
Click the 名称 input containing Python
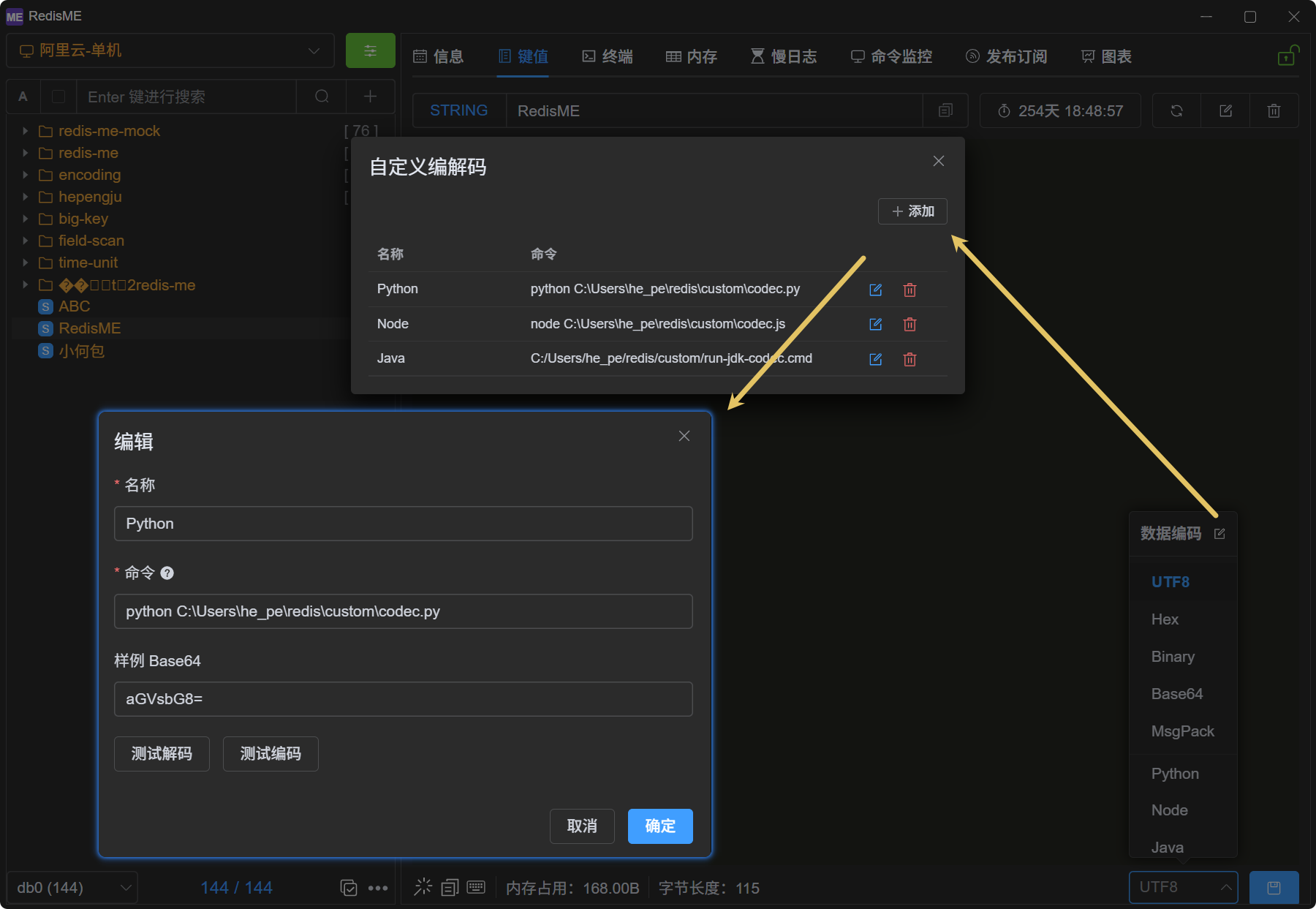click(x=404, y=524)
